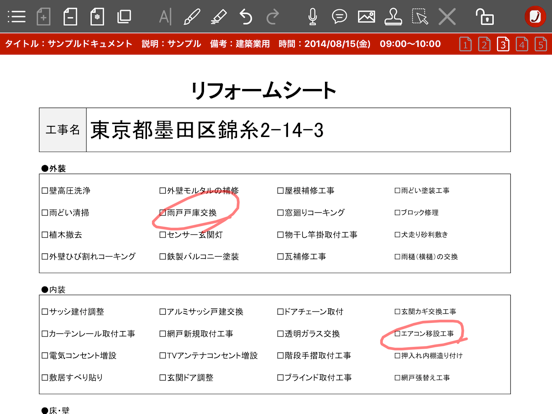Check the 透明ガラス交換 checkbox
552x414 pixels.
[x=280, y=334]
